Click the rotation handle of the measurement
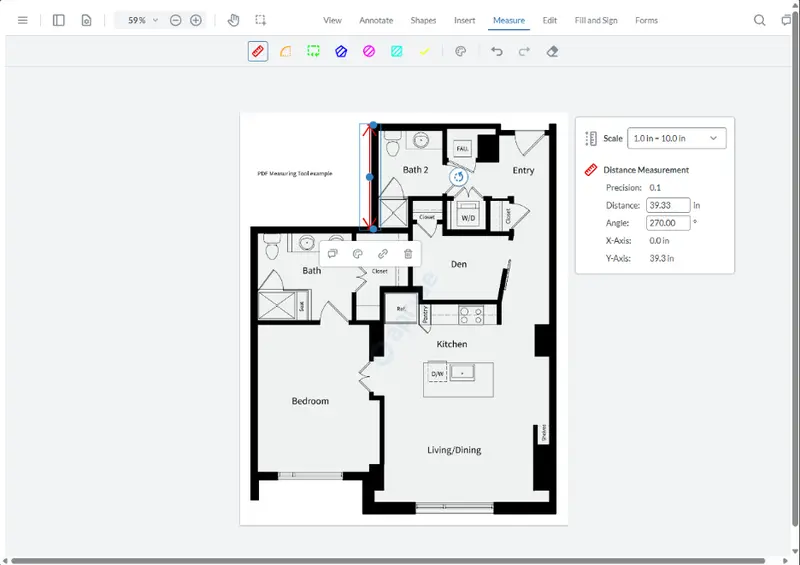The width and height of the screenshot is (800, 565). [459, 177]
